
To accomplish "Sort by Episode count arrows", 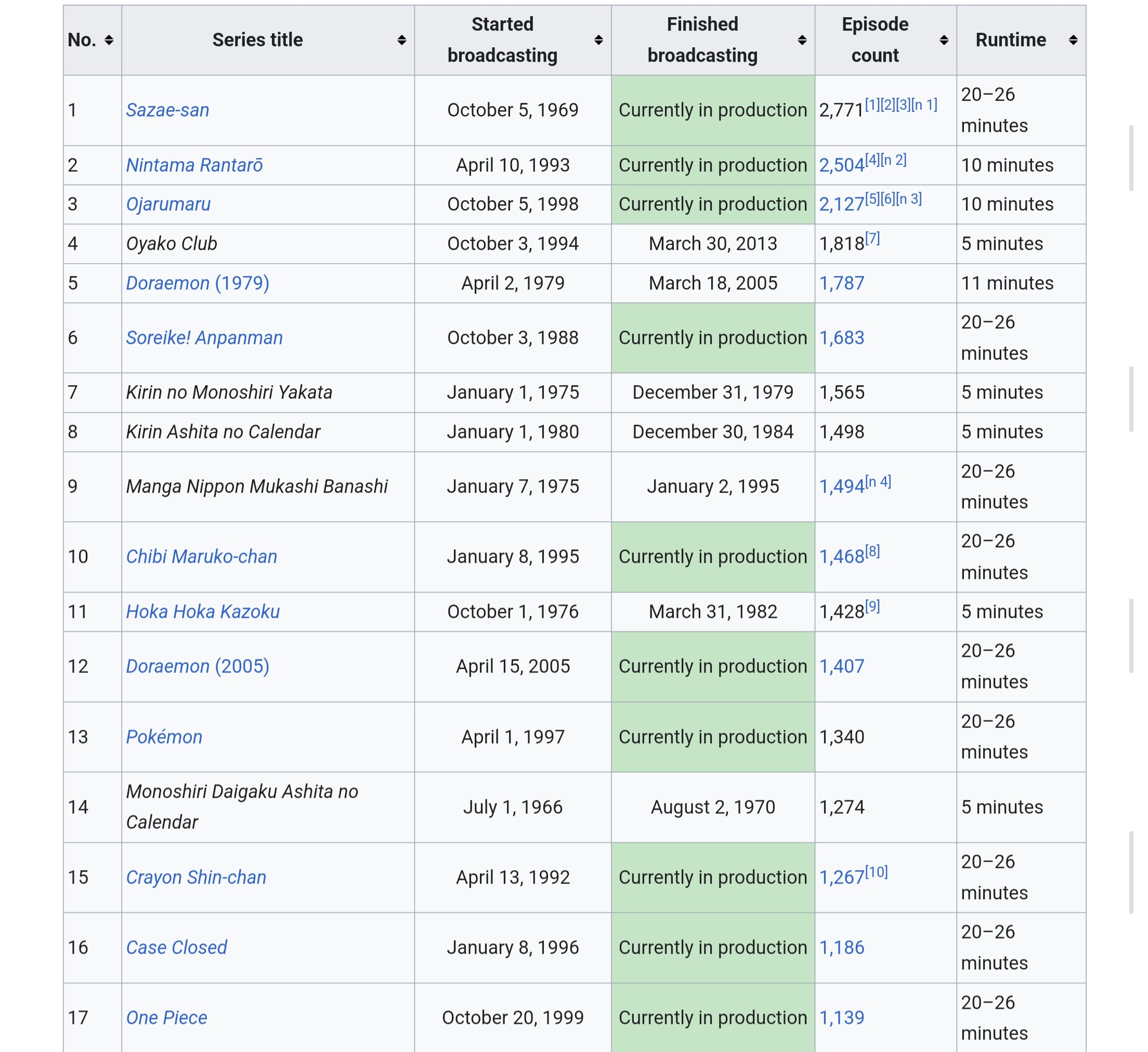I will pos(944,40).
